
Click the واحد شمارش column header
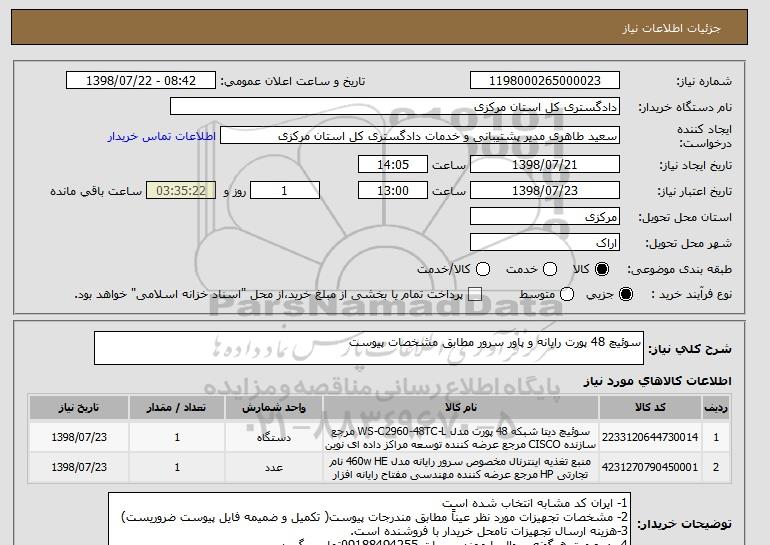[x=274, y=408]
